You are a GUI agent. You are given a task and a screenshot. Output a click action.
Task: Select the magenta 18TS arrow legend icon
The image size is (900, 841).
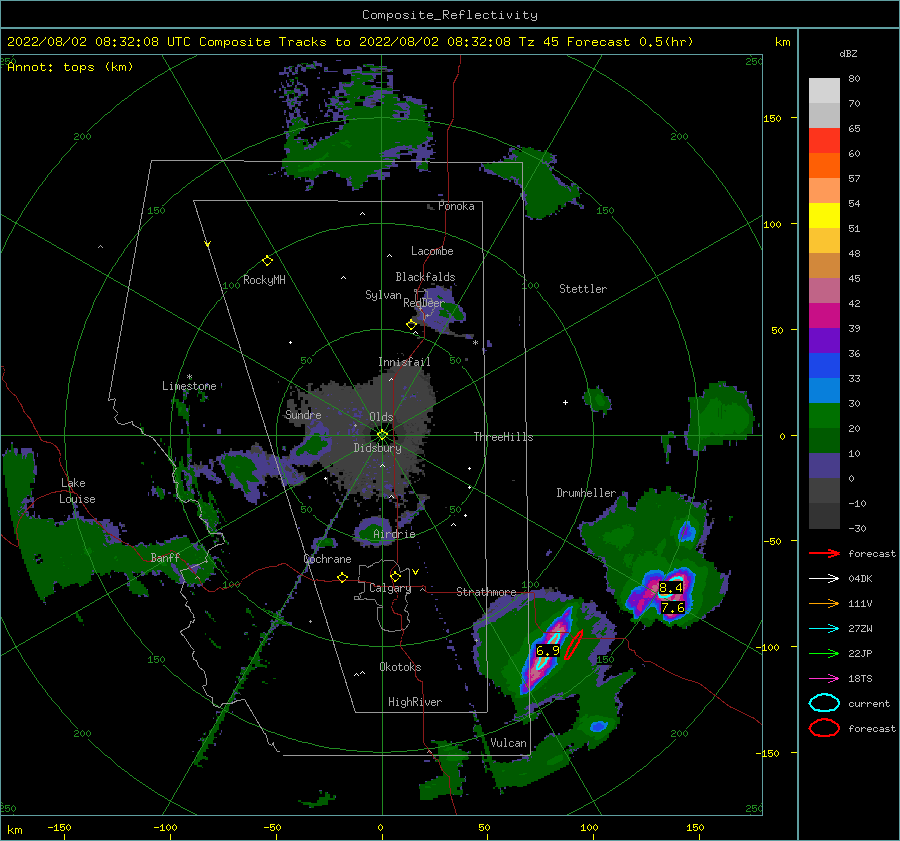pos(824,679)
